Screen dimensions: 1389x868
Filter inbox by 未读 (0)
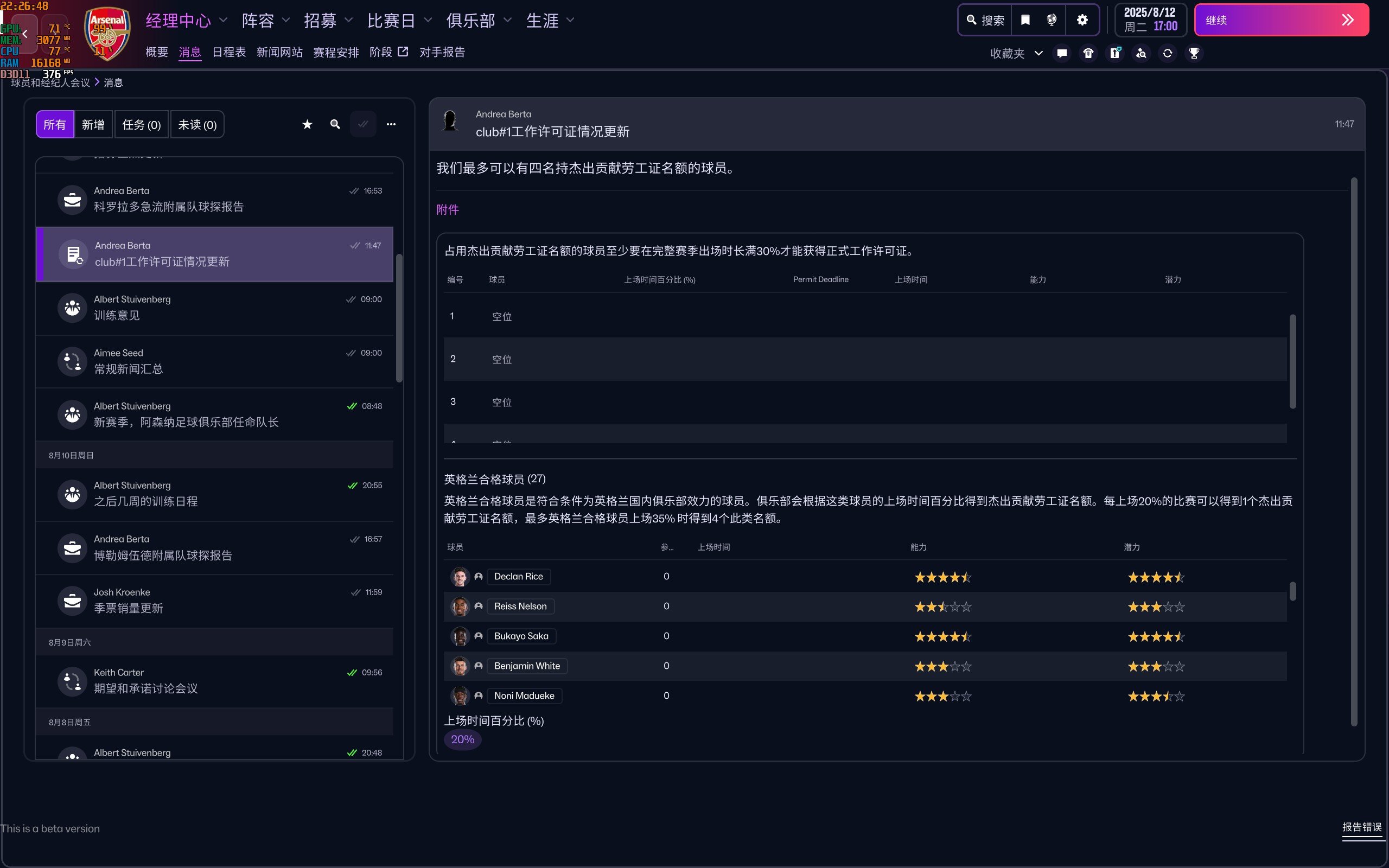click(x=197, y=125)
